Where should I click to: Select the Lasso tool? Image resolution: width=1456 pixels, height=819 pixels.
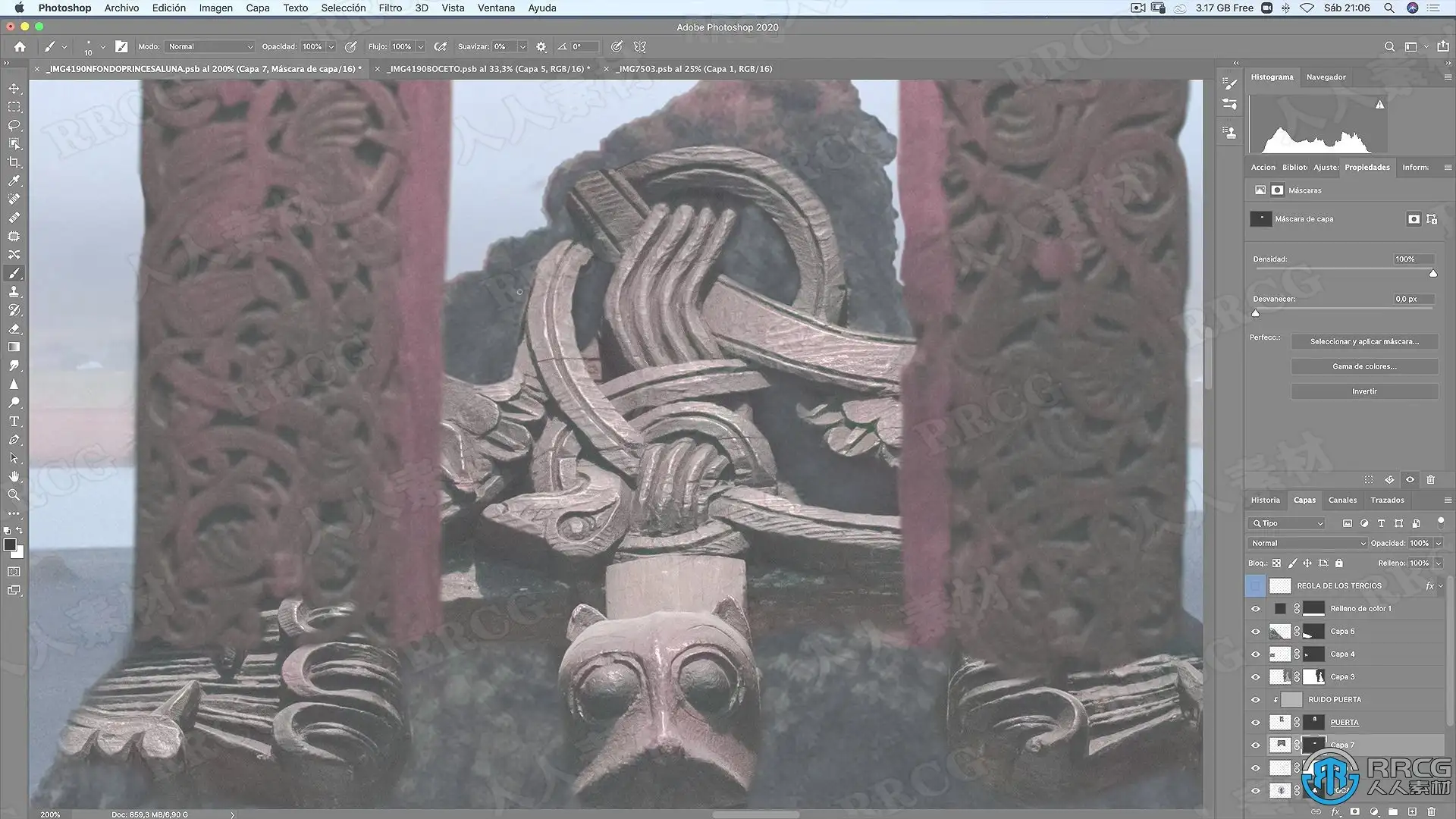click(x=14, y=125)
